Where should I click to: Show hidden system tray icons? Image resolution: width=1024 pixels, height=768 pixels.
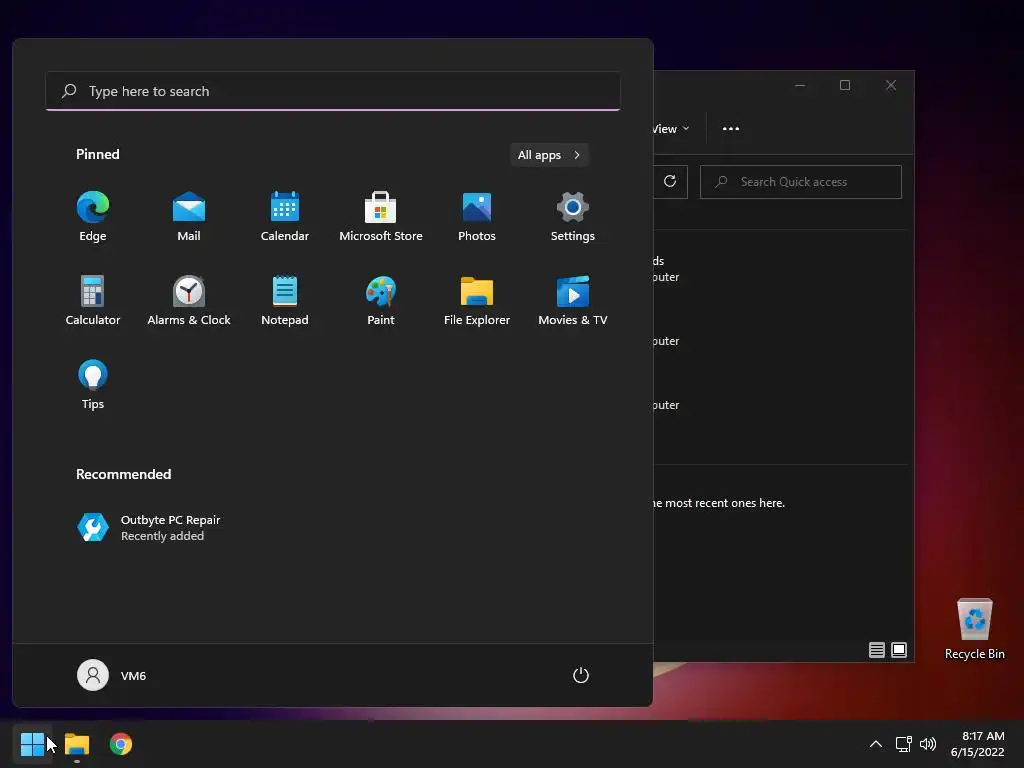876,744
